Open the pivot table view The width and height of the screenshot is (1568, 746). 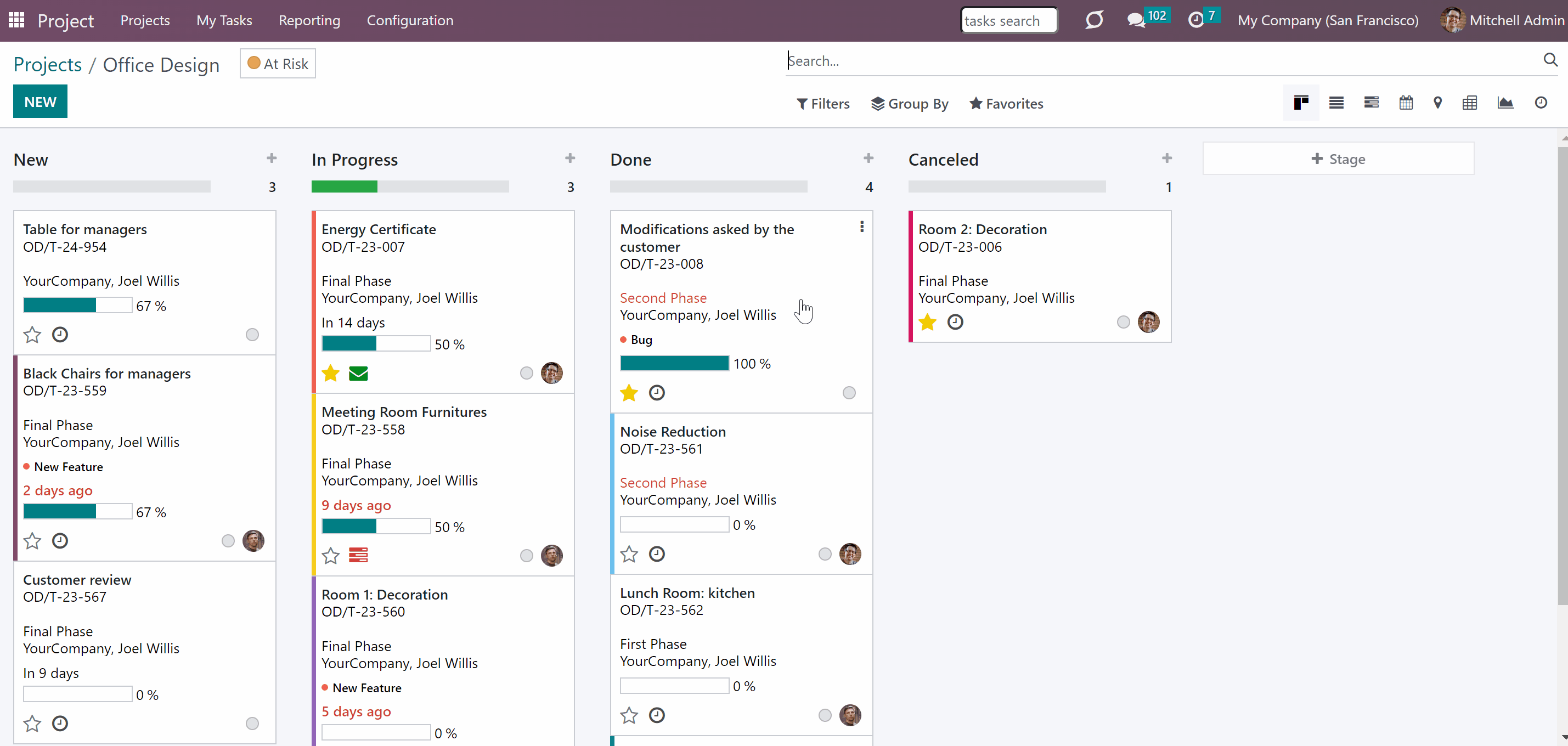1469,103
